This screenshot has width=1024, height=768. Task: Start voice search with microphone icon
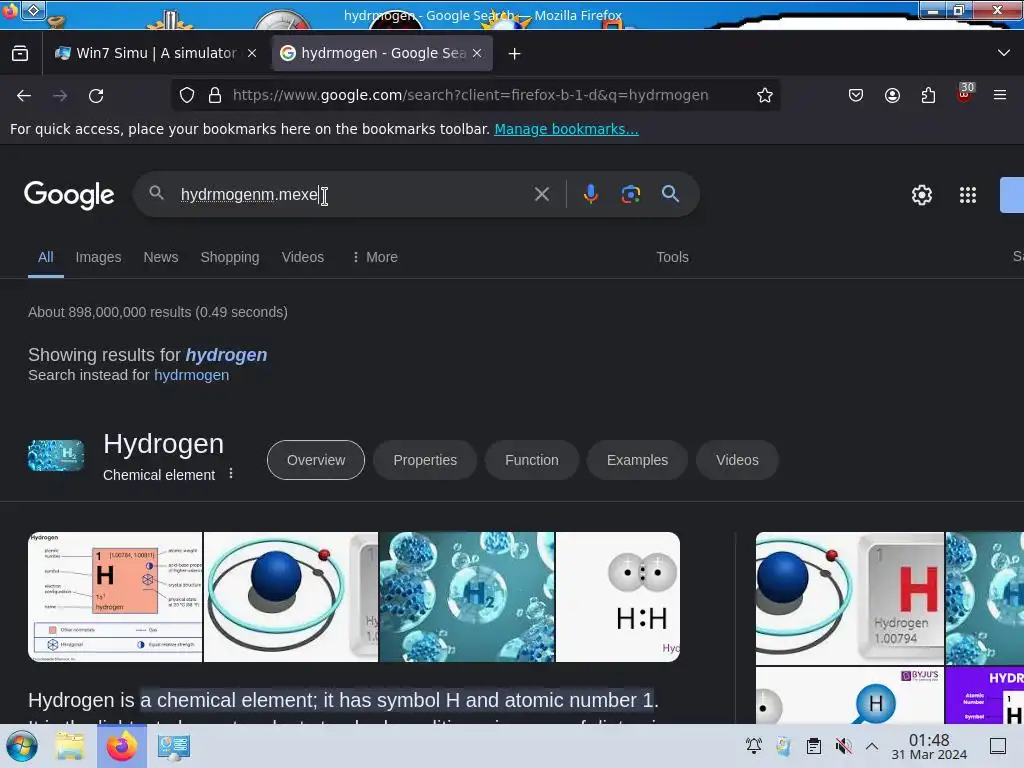tap(590, 194)
